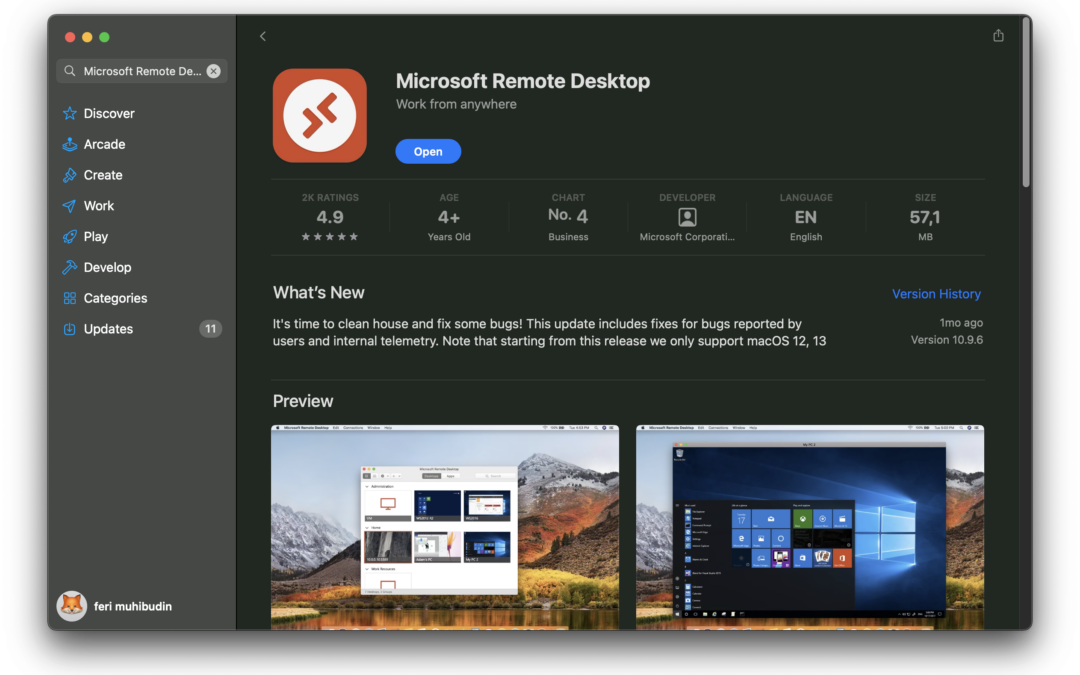The height and width of the screenshot is (675, 1080).
Task: Open the Microsoft Remote Desktop app
Action: coord(428,152)
